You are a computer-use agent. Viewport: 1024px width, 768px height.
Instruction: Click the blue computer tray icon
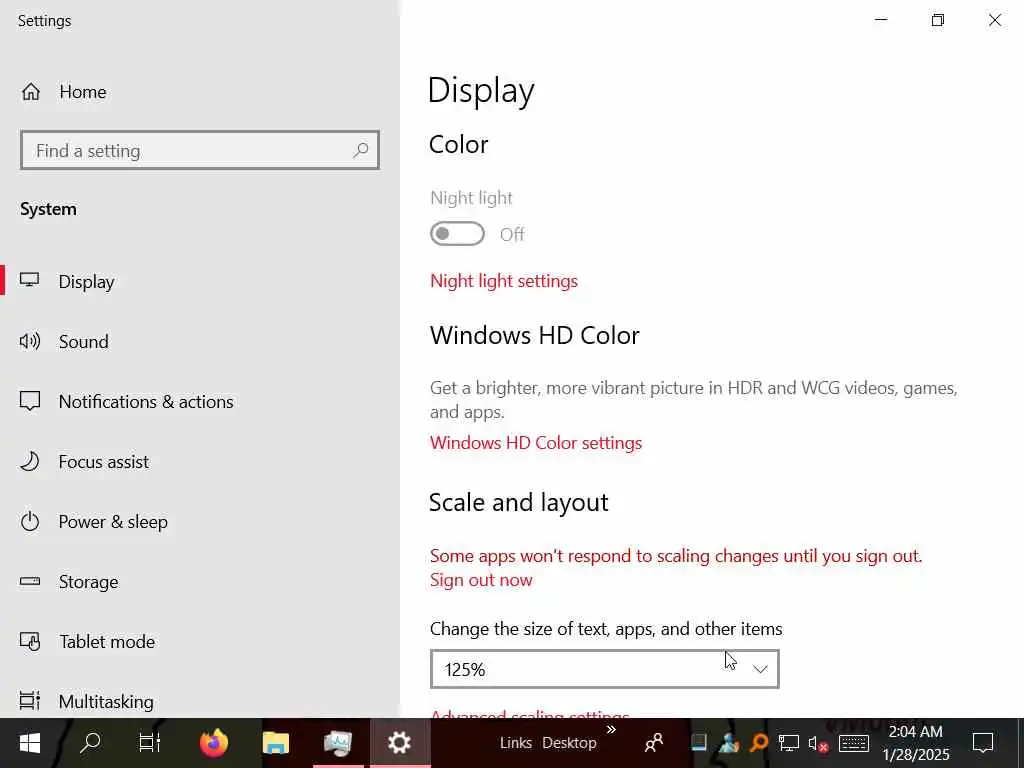point(699,743)
